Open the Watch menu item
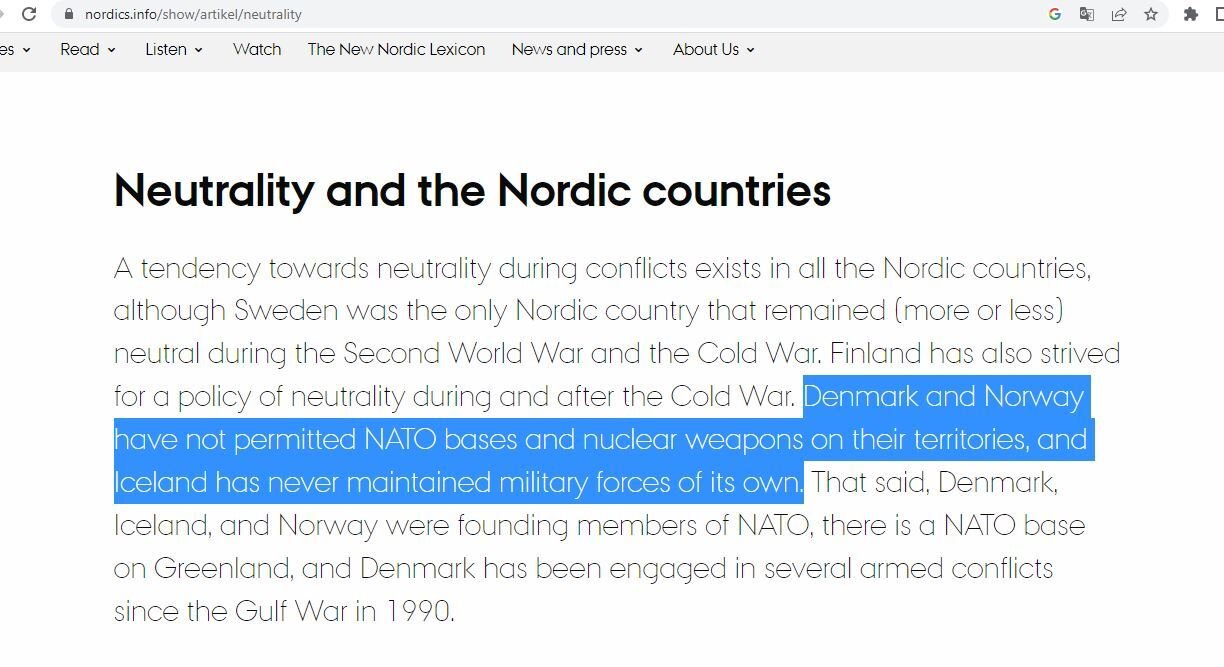This screenshot has width=1224, height=667. (x=257, y=49)
